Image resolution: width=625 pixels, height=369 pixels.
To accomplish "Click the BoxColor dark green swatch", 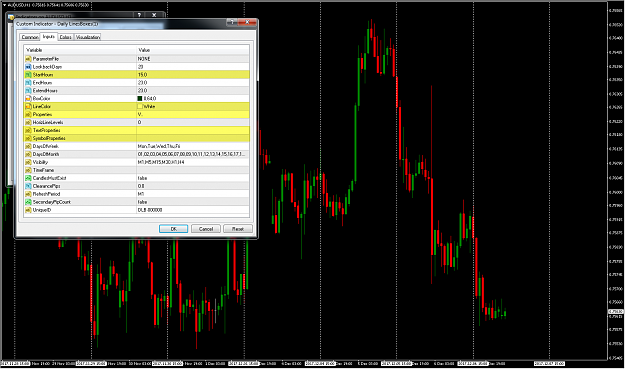I will pos(140,98).
